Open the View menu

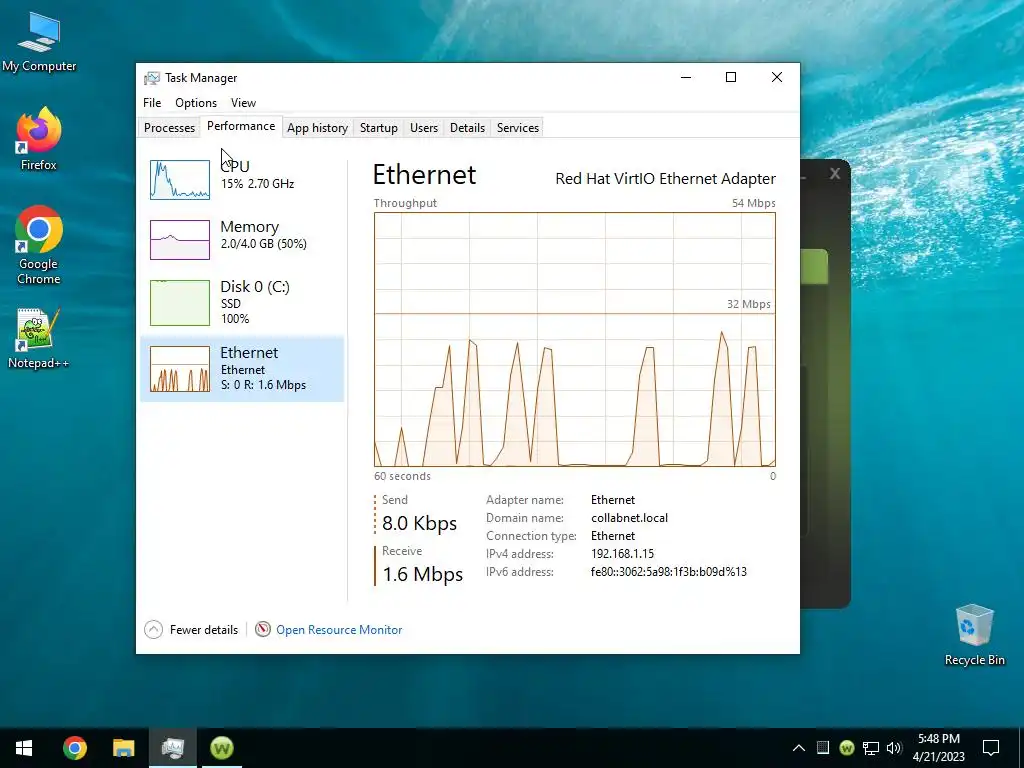tap(243, 103)
